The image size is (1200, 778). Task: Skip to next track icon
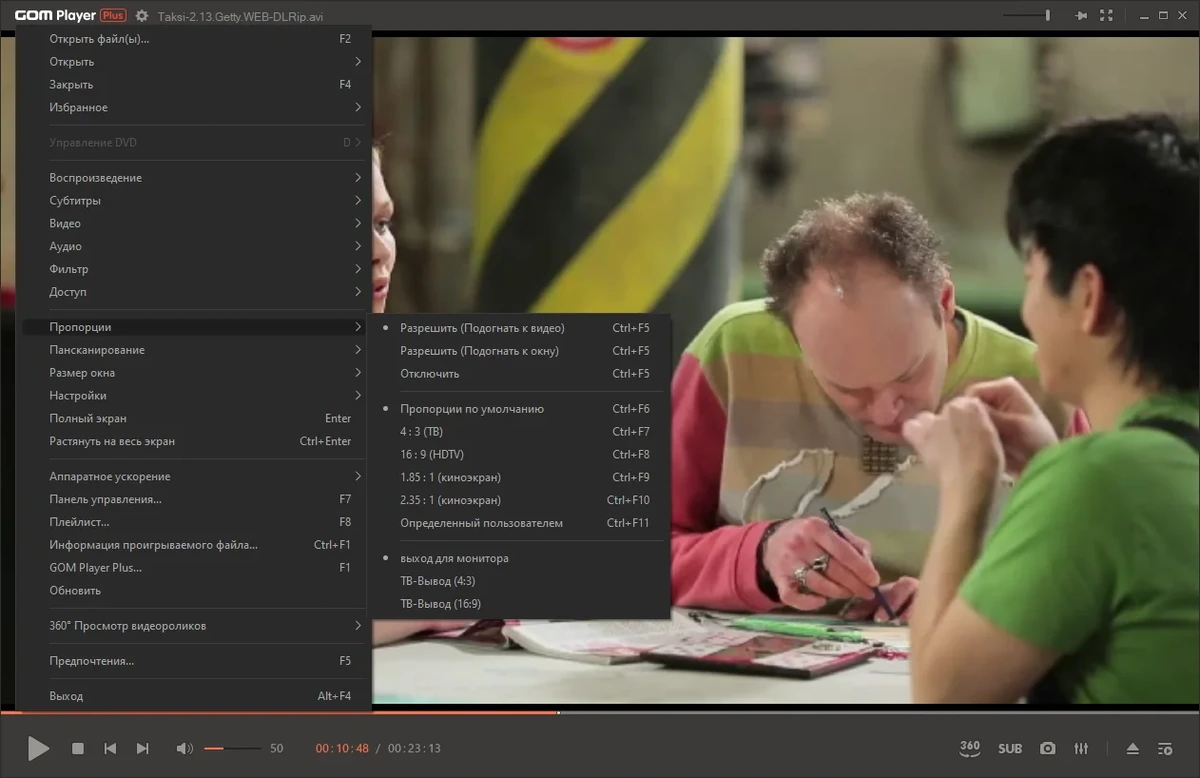[142, 748]
